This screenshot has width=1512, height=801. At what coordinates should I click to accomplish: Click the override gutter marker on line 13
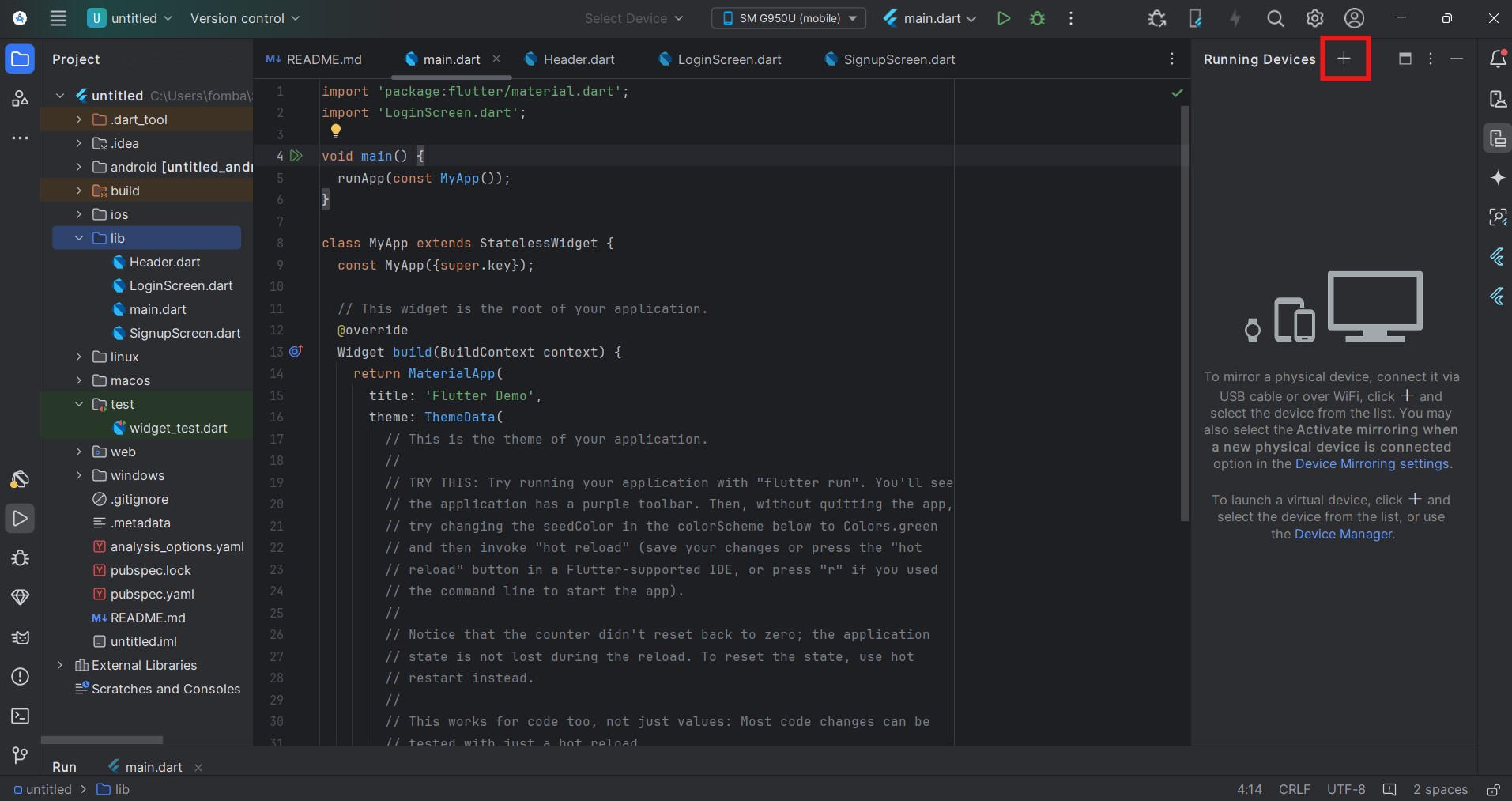click(x=296, y=351)
